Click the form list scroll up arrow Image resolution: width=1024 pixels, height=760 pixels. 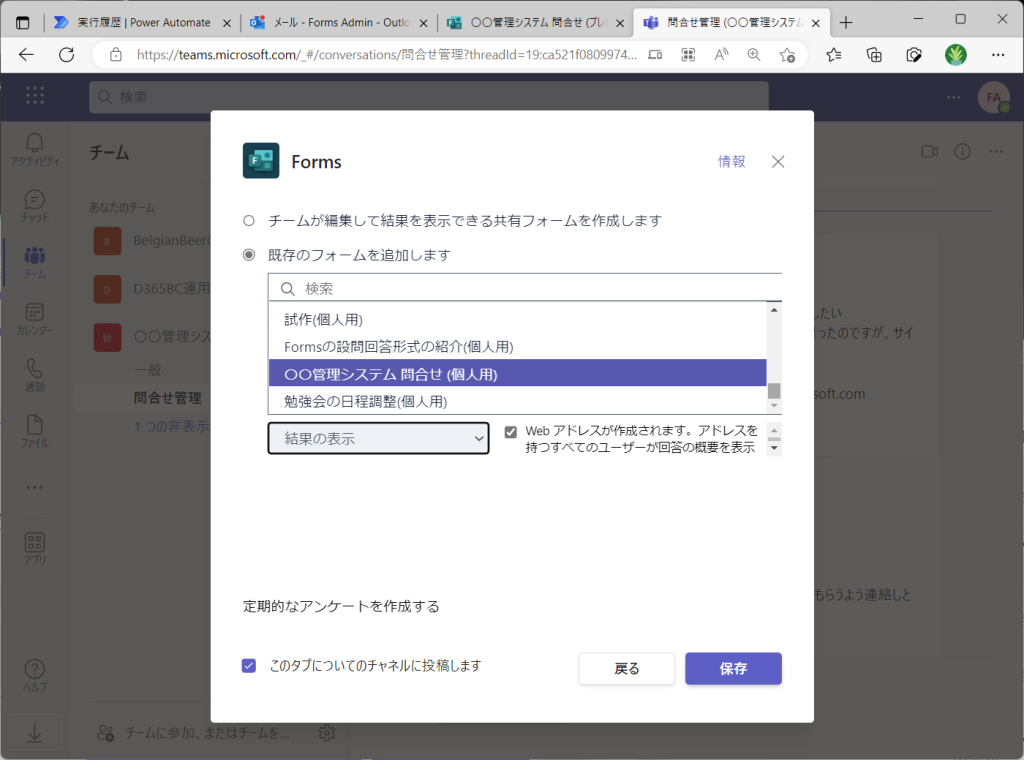point(774,310)
